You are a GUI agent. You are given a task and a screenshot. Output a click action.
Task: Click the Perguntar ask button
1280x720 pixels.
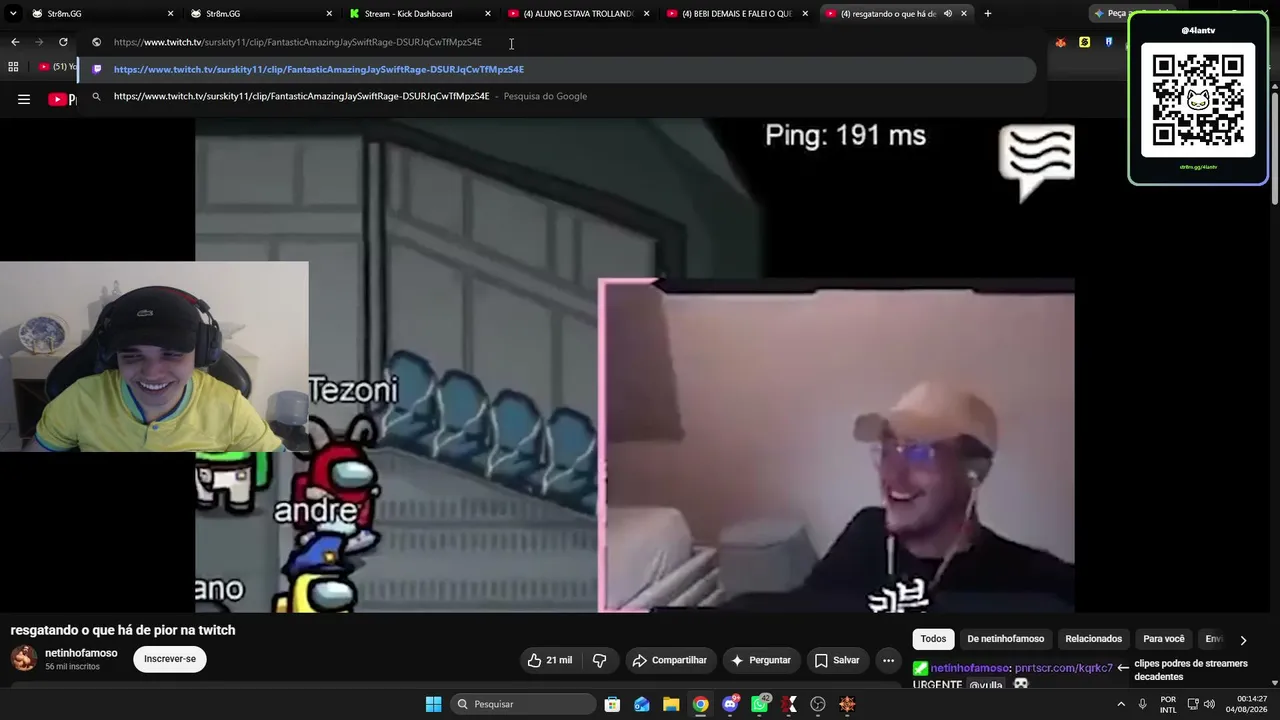761,660
